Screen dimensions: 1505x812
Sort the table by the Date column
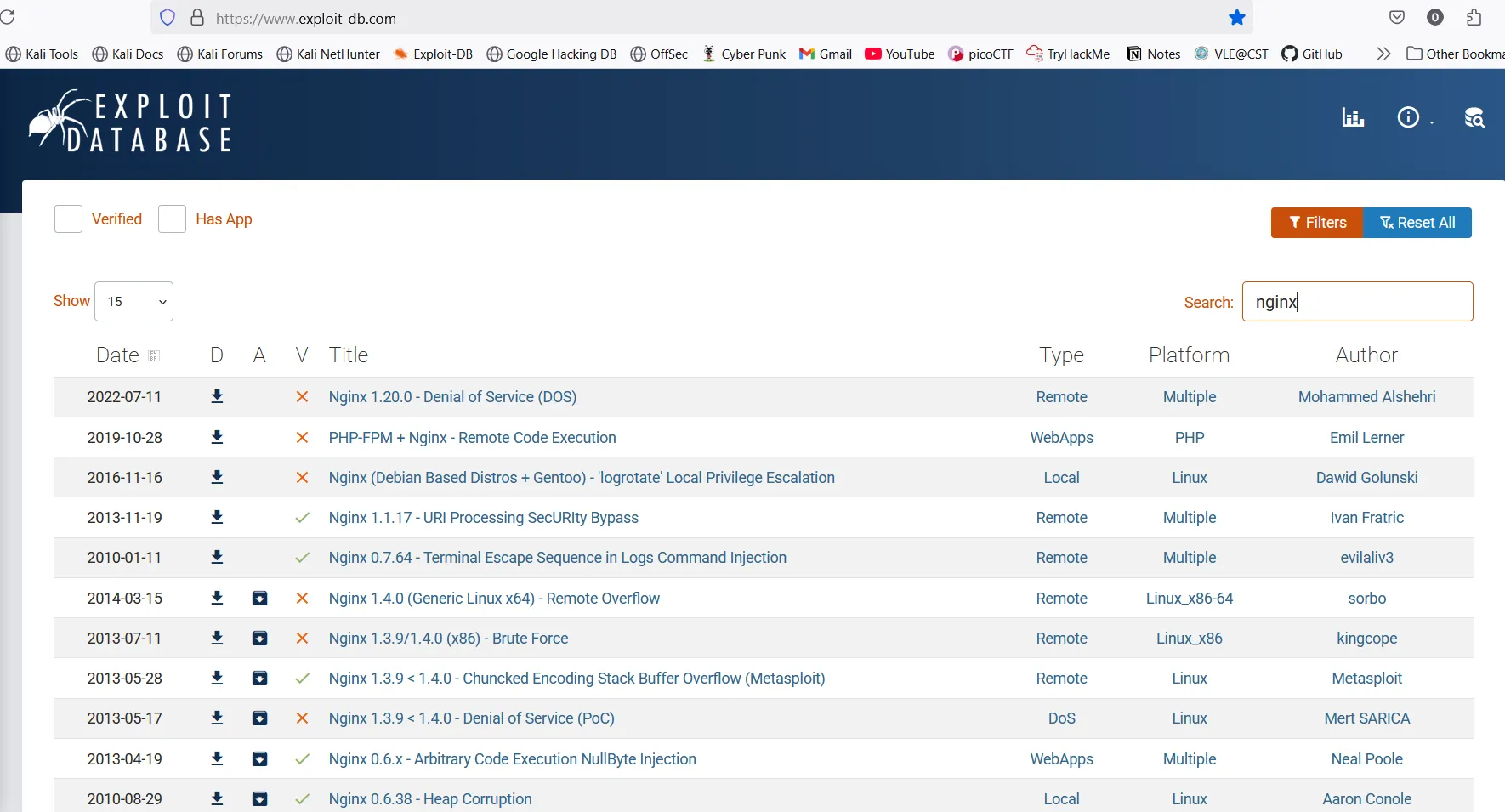click(128, 355)
